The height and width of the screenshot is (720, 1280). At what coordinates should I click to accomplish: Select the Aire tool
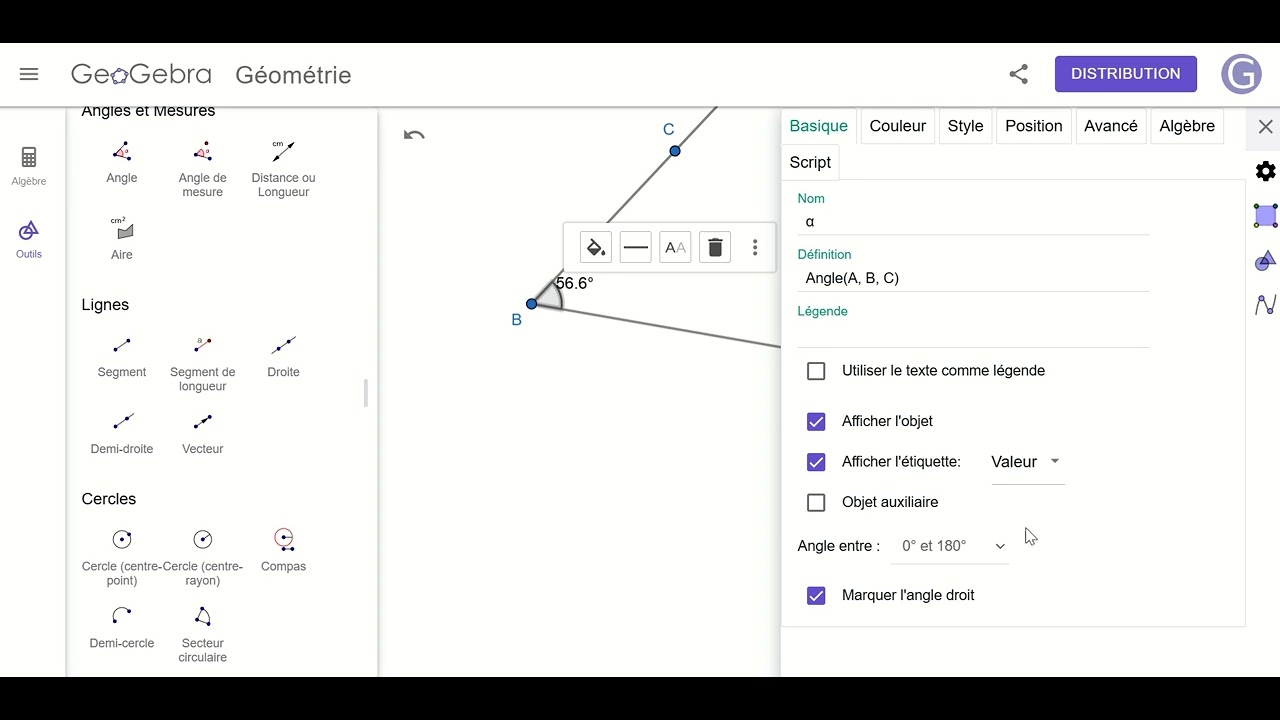pyautogui.click(x=122, y=238)
